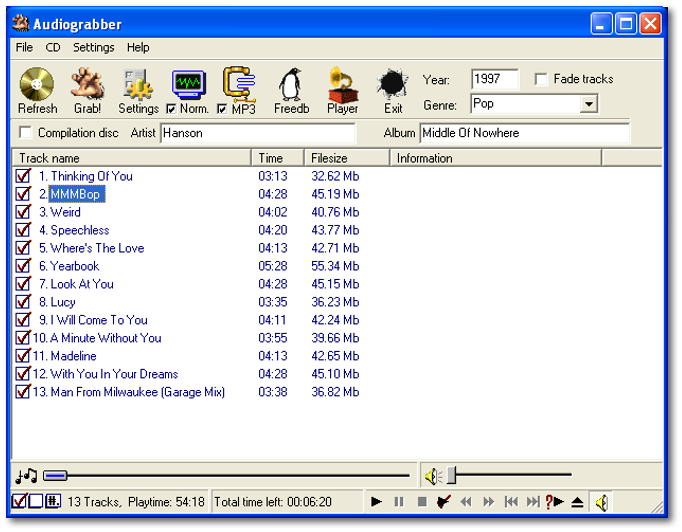Viewport: 682px width, 532px height.
Task: Start ripping with the Grab! icon
Action: (x=87, y=84)
